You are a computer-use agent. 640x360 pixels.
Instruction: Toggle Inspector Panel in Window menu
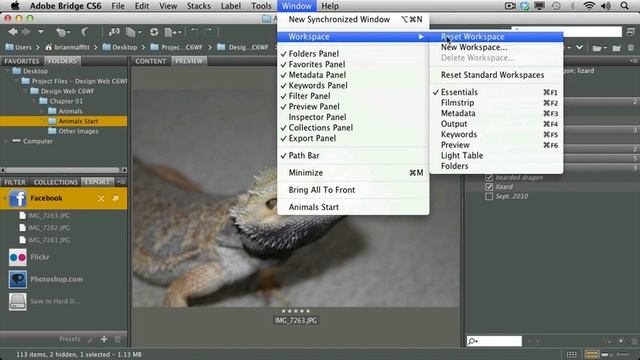coord(353,117)
